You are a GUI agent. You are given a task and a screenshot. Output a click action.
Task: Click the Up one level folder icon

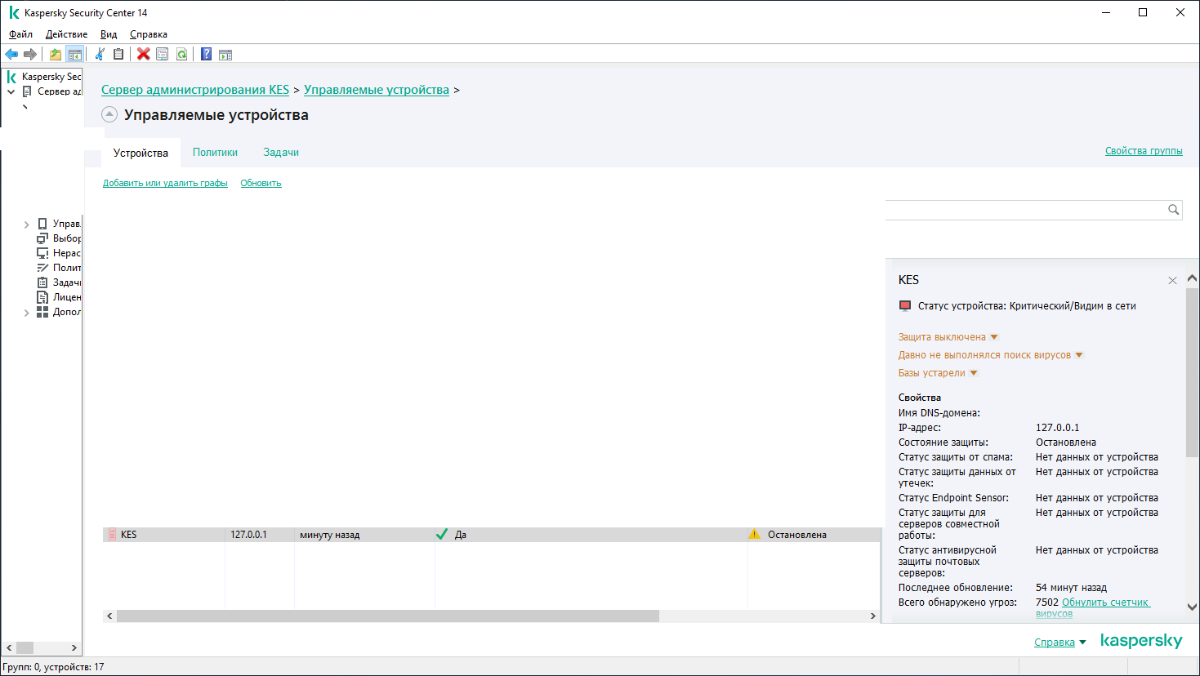click(x=55, y=54)
